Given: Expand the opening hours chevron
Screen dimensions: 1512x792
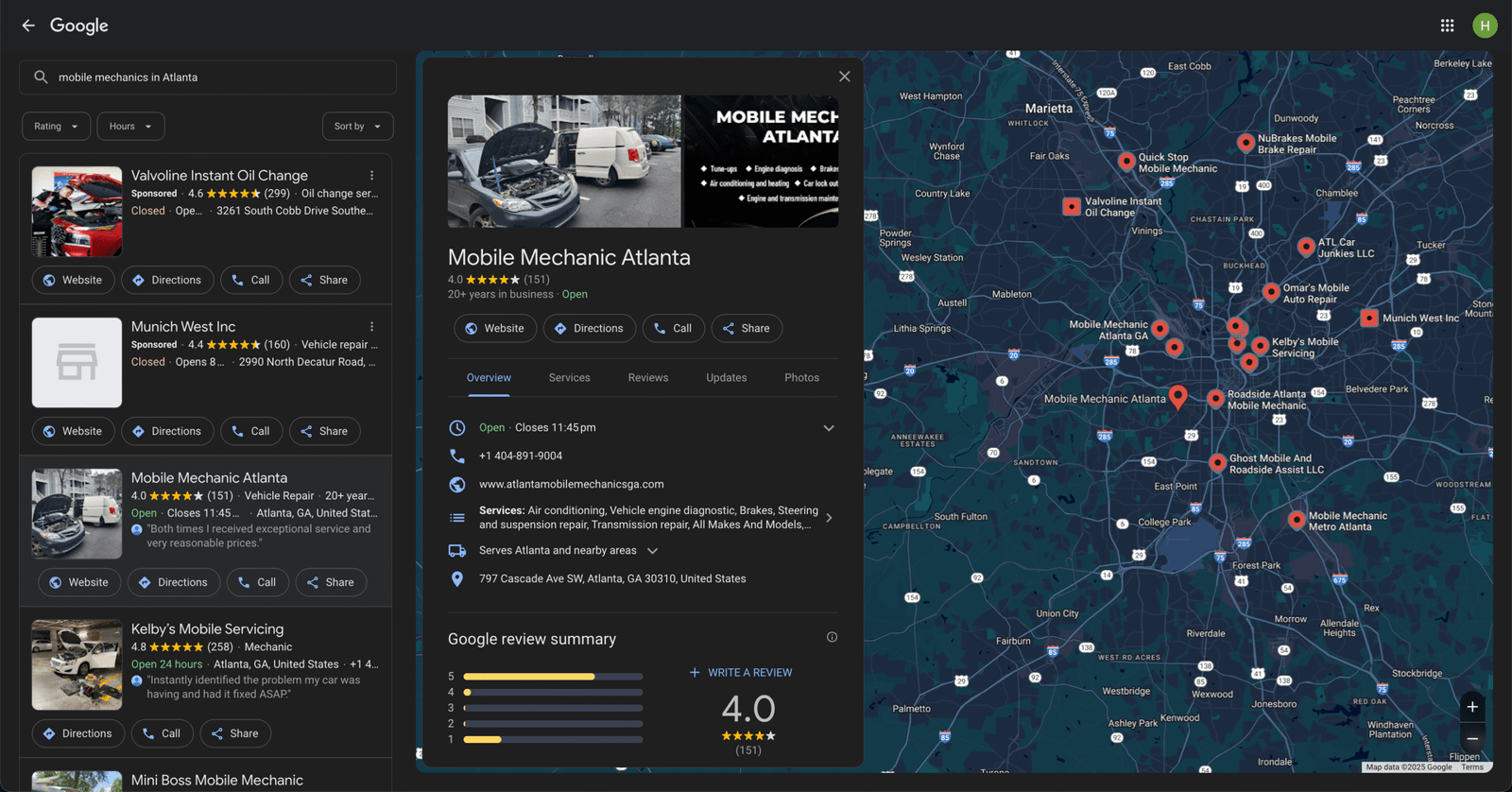Looking at the screenshot, I should 829,428.
